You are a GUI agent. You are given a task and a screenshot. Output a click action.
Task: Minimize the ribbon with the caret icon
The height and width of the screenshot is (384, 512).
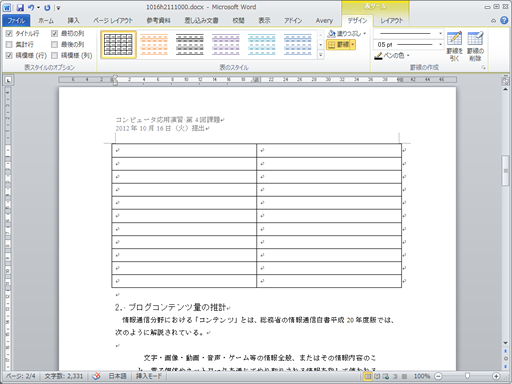[x=494, y=21]
